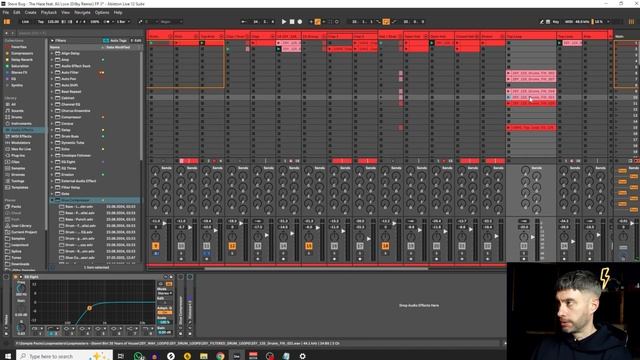The height and width of the screenshot is (360, 640).
Task: Expand the Drum Buss folder arrow
Action: click(x=52, y=136)
